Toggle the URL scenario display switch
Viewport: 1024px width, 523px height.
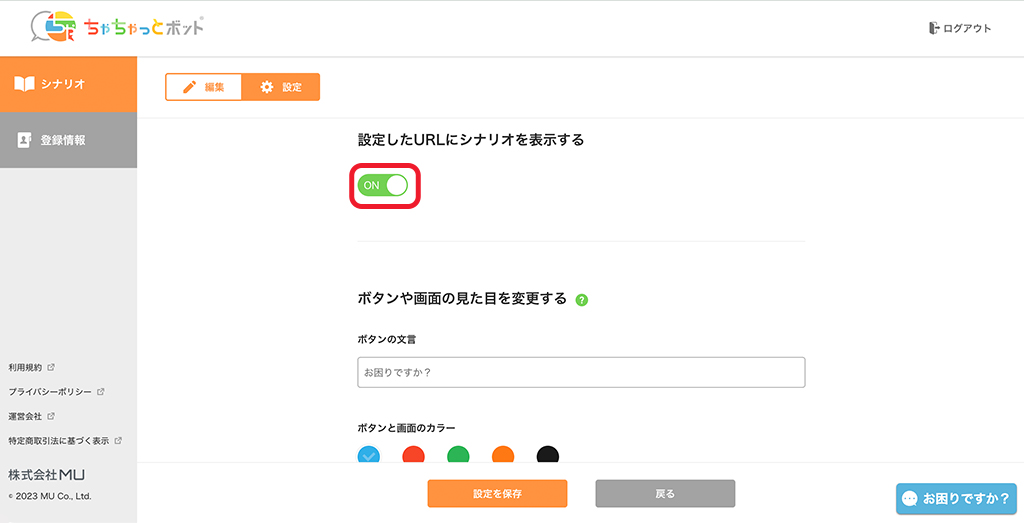click(384, 185)
